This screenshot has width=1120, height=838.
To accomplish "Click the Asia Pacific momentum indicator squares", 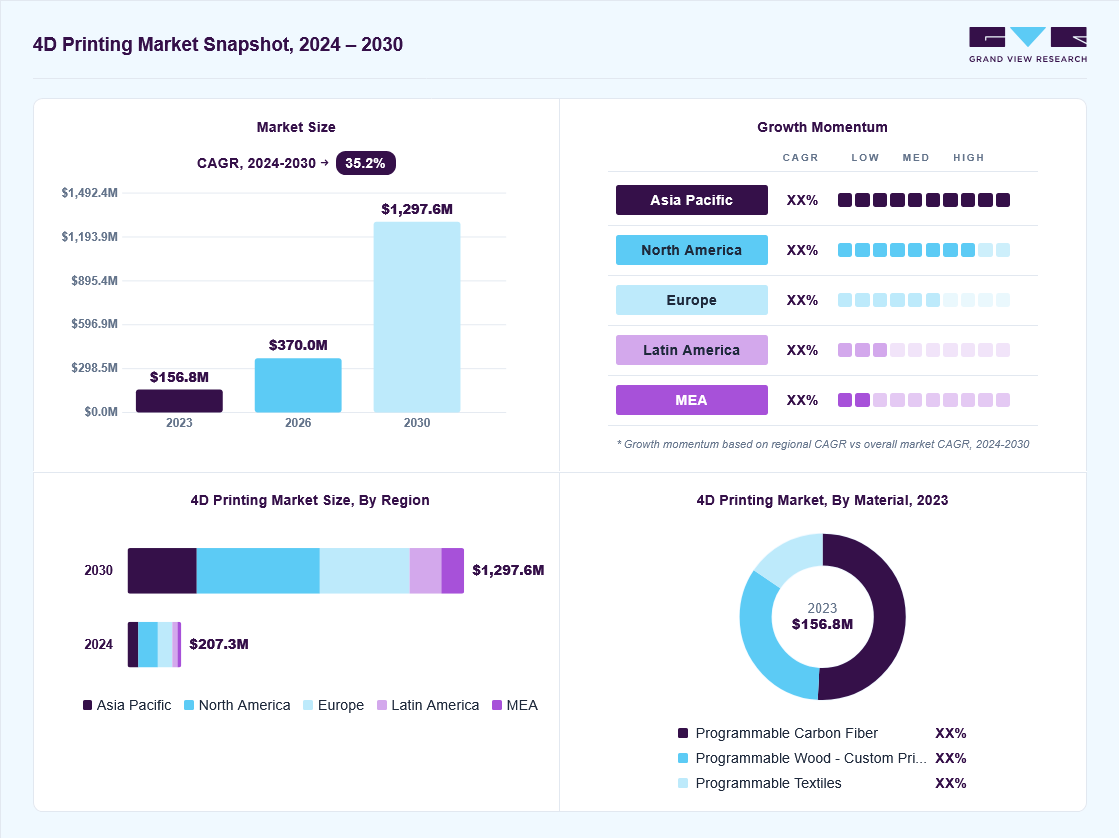I will [x=924, y=200].
